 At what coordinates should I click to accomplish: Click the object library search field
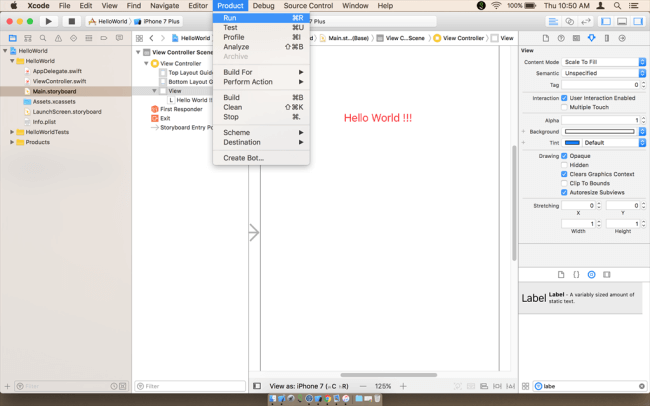tap(590, 386)
